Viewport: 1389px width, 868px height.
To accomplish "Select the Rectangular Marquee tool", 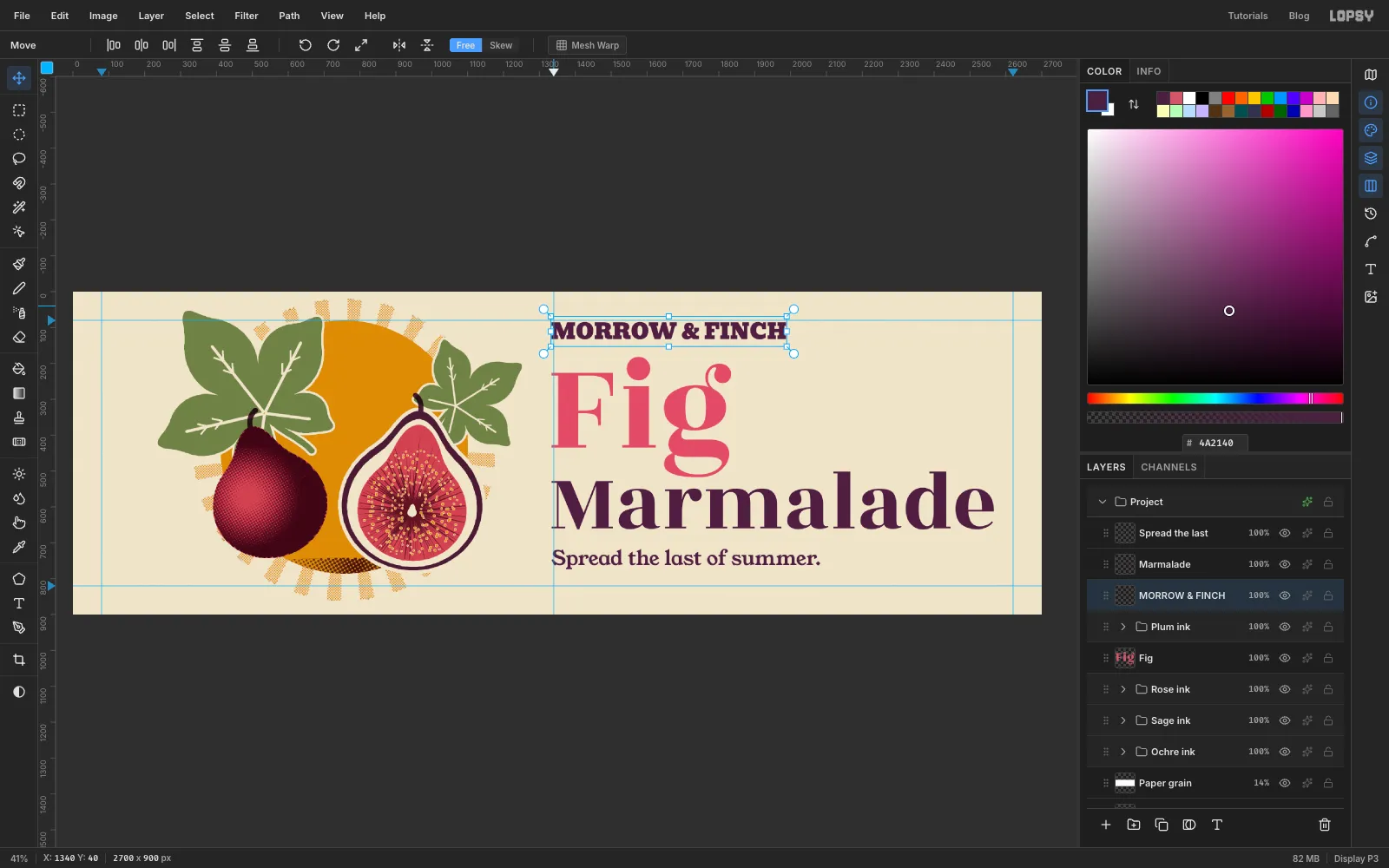I will [19, 110].
